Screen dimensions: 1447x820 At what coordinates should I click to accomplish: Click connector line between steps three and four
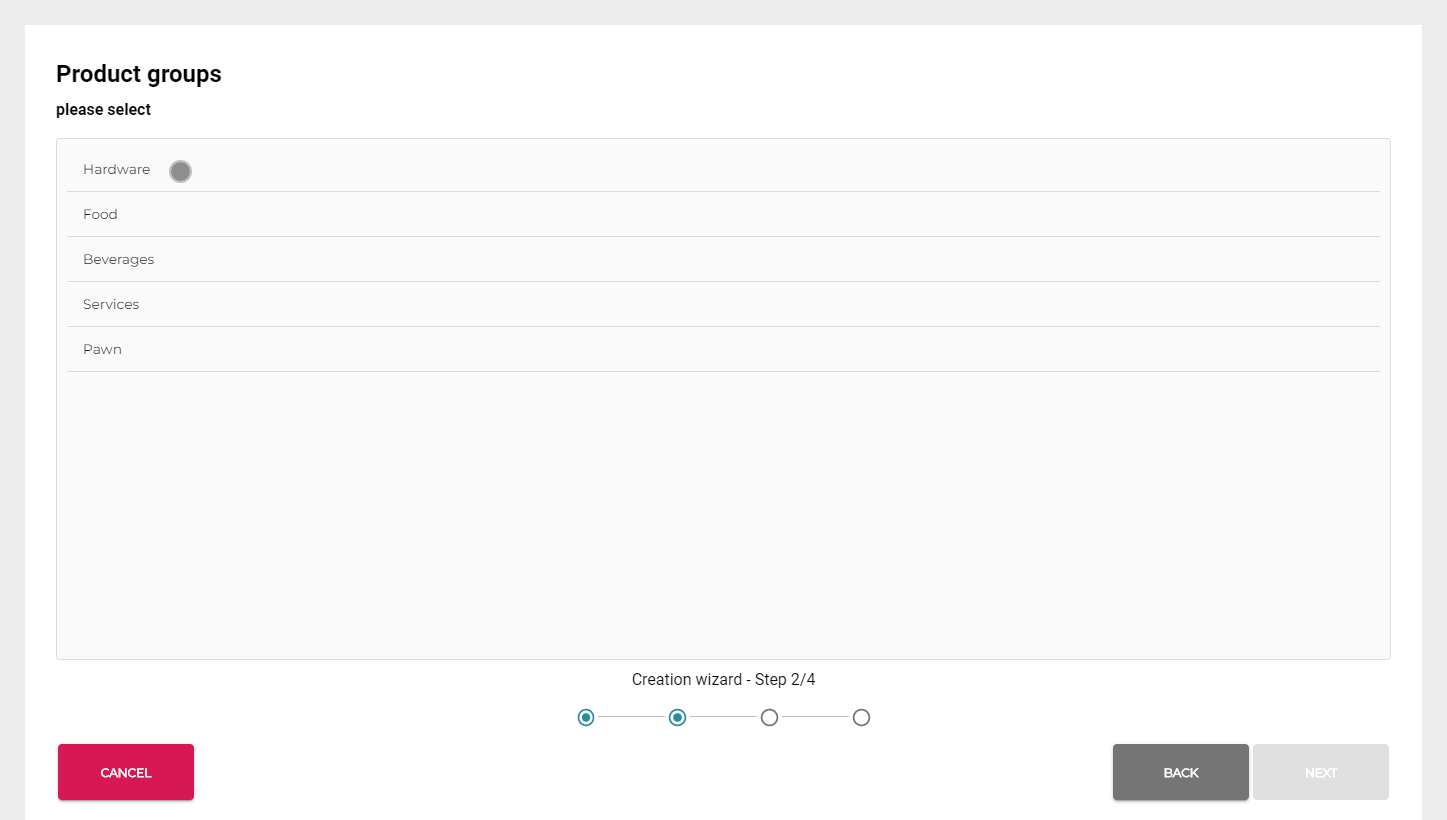[815, 717]
